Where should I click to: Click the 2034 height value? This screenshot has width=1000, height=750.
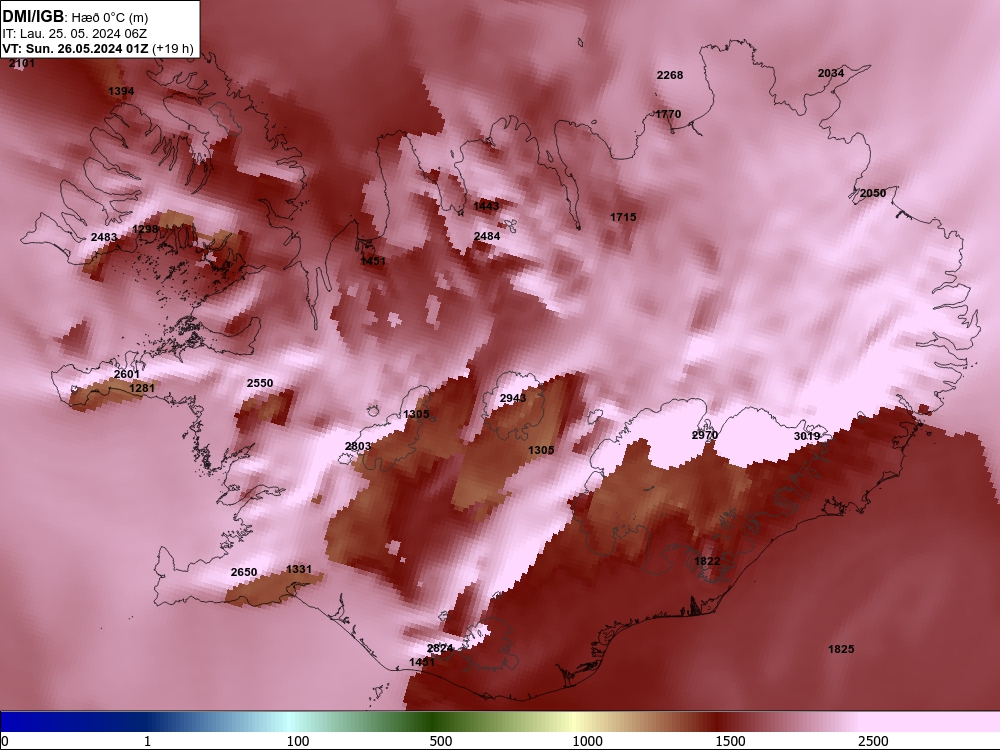831,73
